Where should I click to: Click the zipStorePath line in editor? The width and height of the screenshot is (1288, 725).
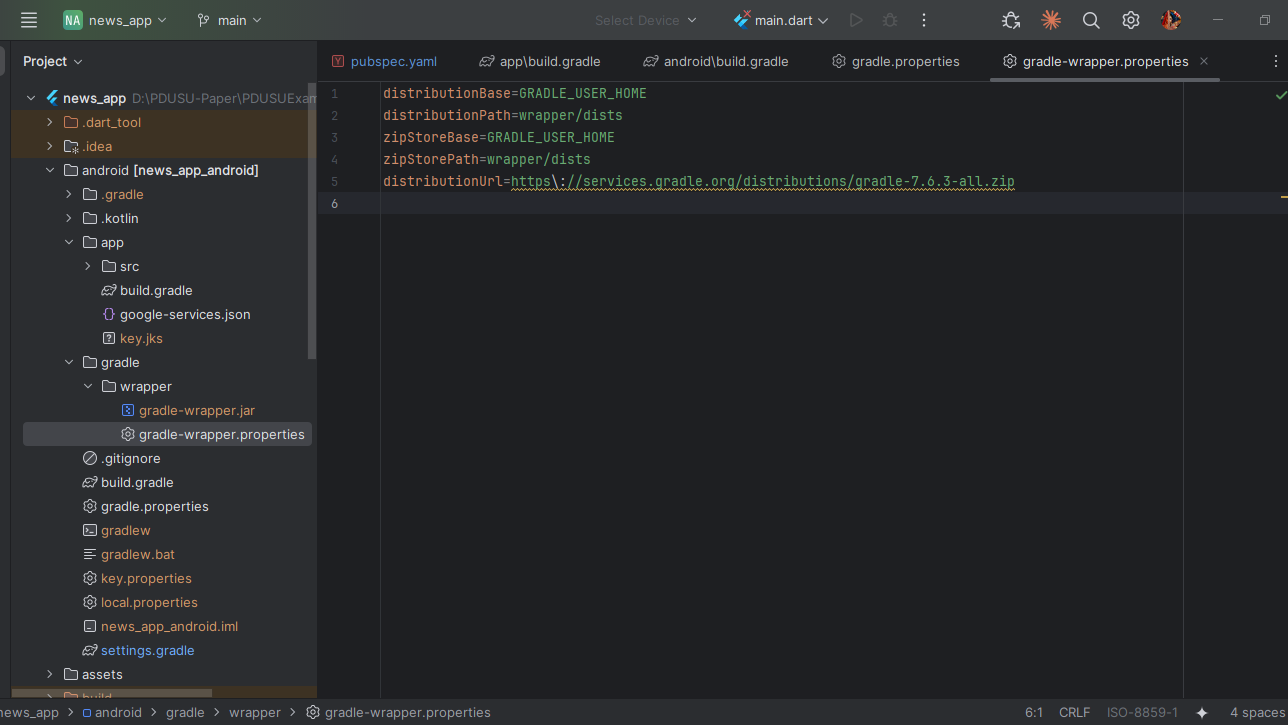tap(487, 159)
